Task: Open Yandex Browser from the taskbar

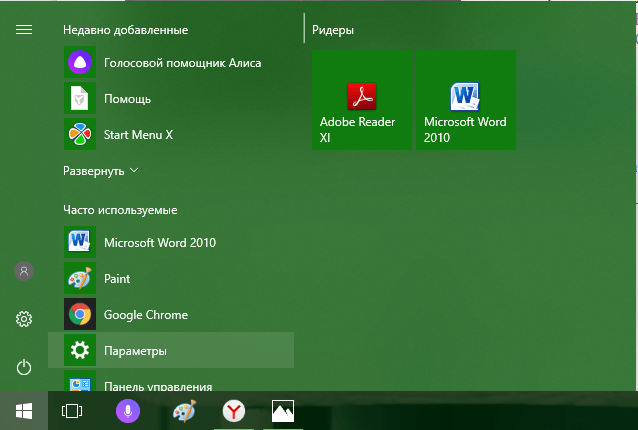Action: click(234, 411)
